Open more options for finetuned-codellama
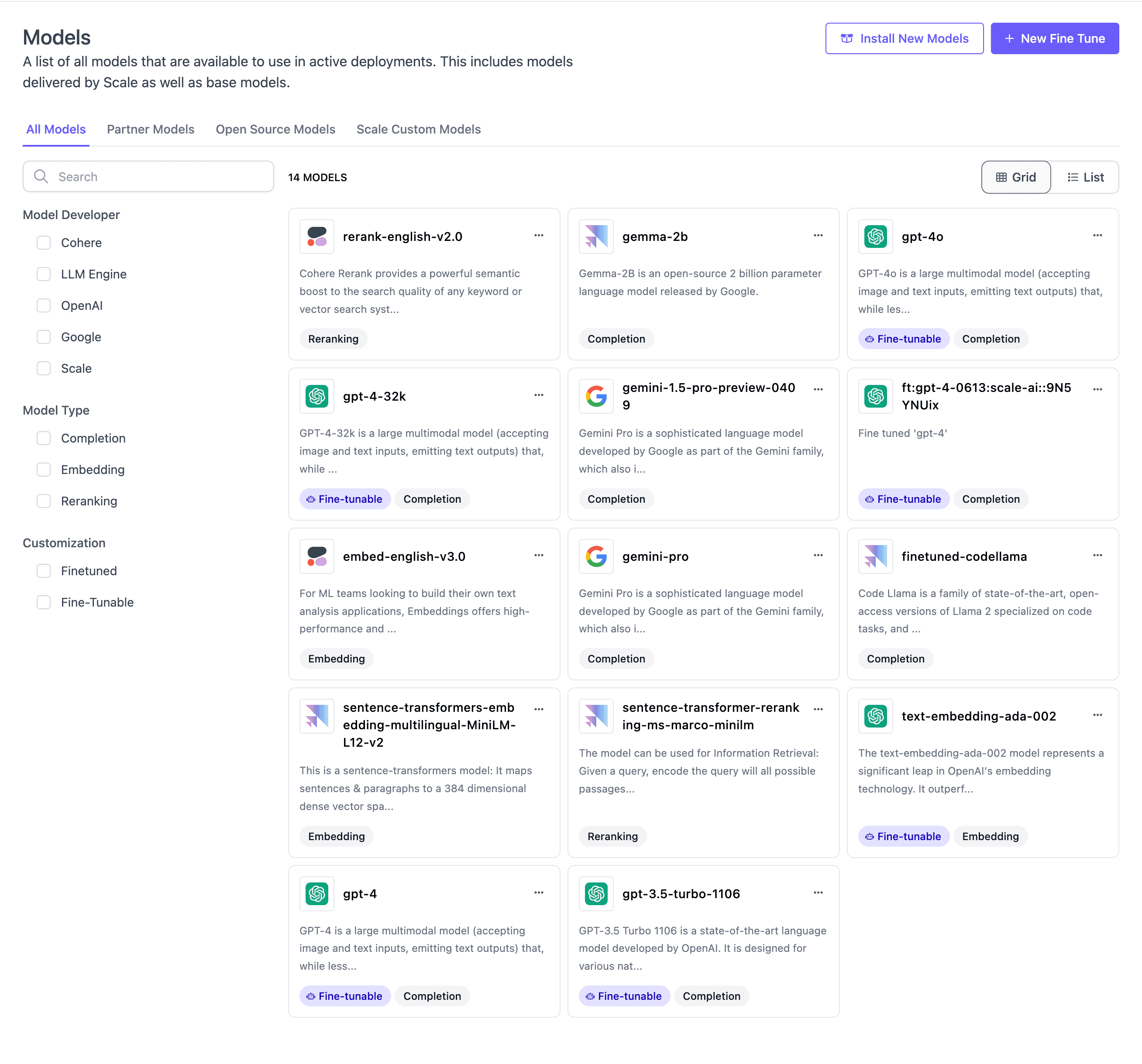The height and width of the screenshot is (1064, 1142). coord(1097,555)
